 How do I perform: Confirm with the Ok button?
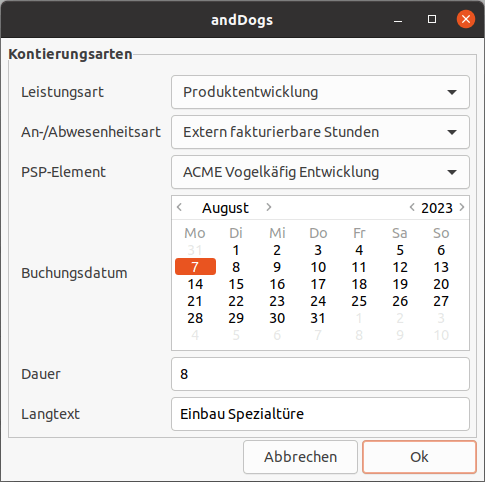tap(419, 457)
